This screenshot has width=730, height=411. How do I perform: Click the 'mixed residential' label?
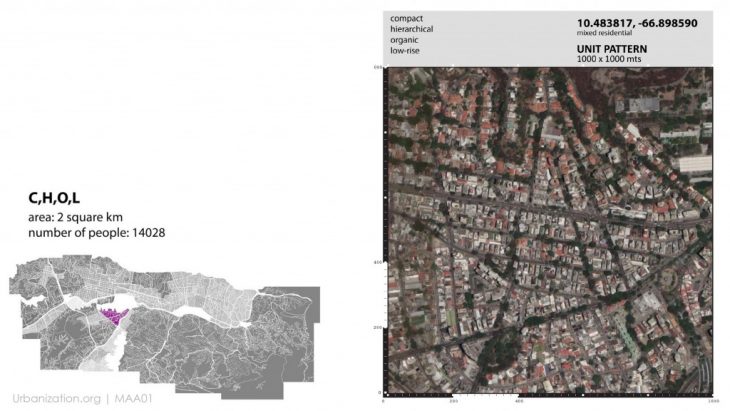pos(604,33)
